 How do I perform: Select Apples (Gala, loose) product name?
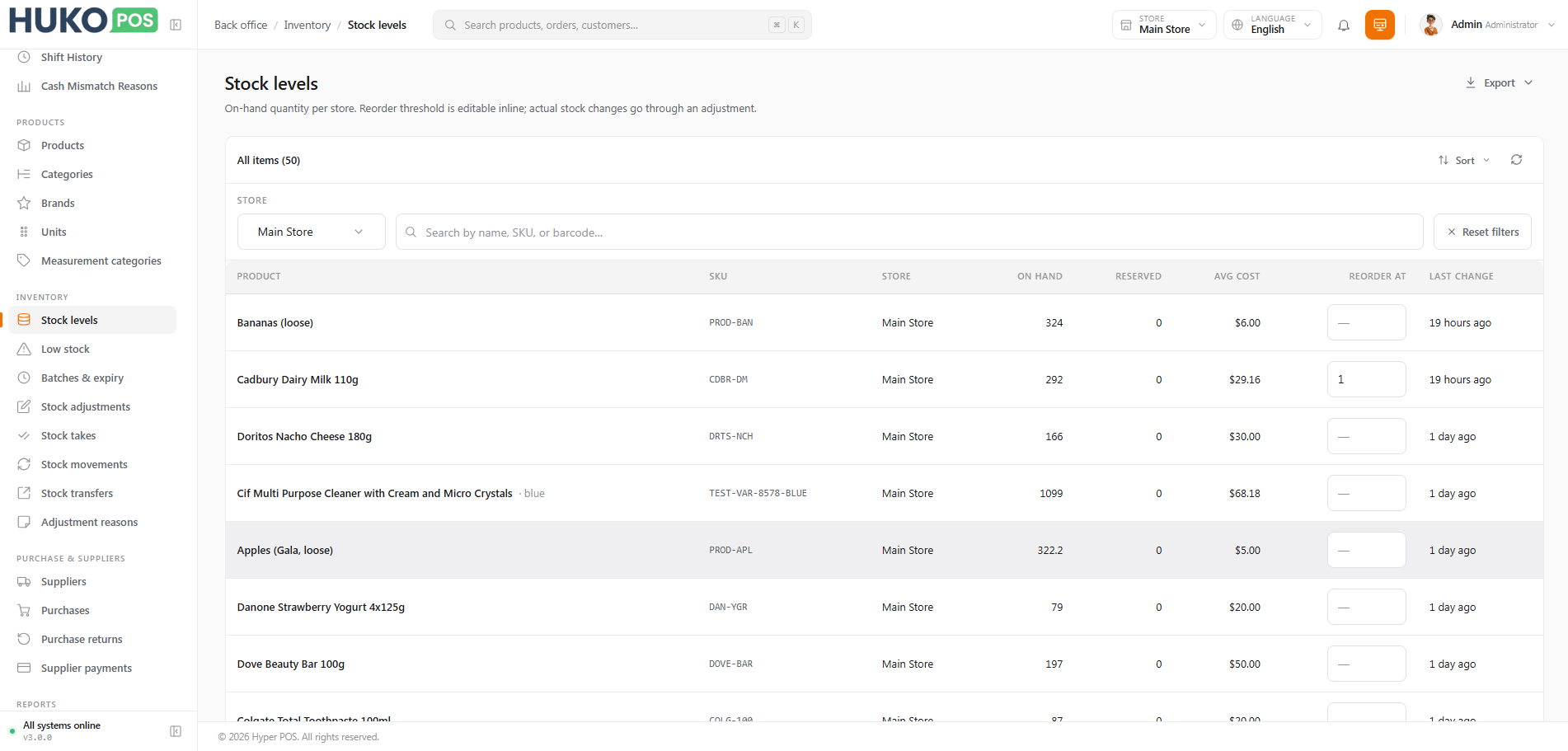(x=285, y=550)
